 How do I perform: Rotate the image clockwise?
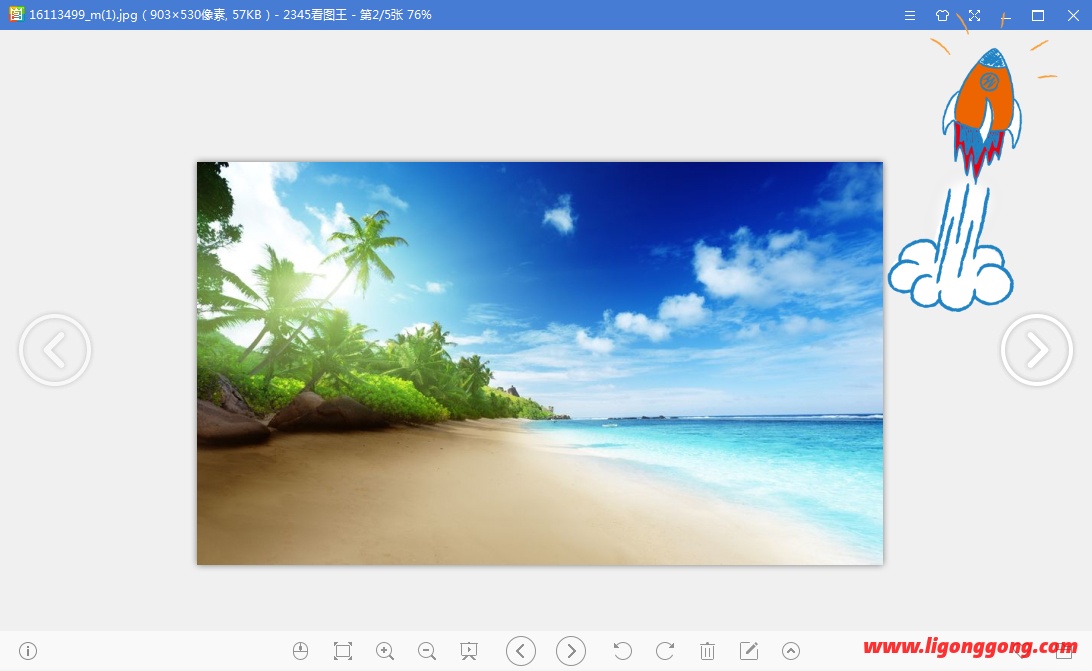665,651
